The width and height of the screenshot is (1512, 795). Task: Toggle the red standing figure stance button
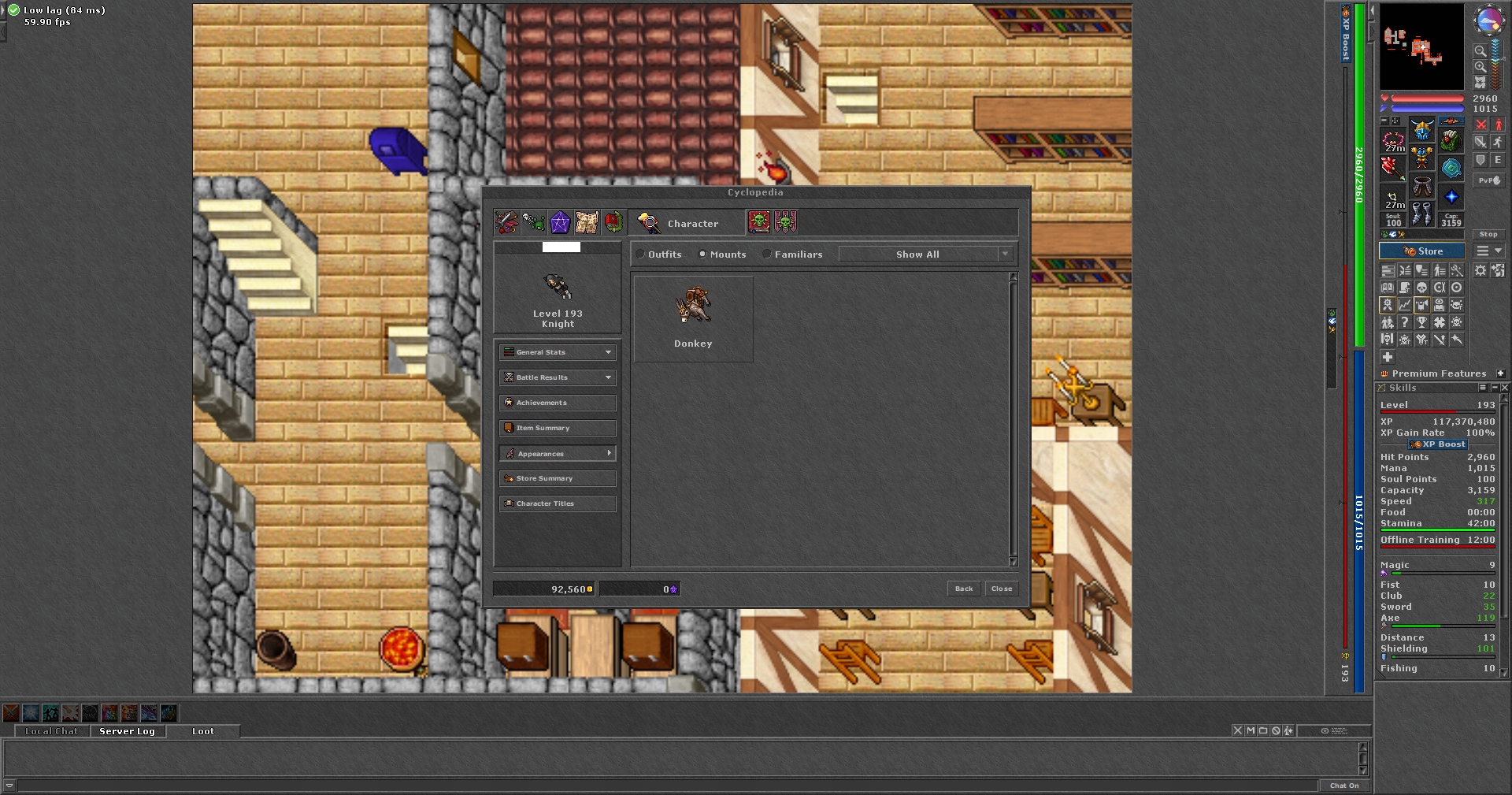[1498, 124]
